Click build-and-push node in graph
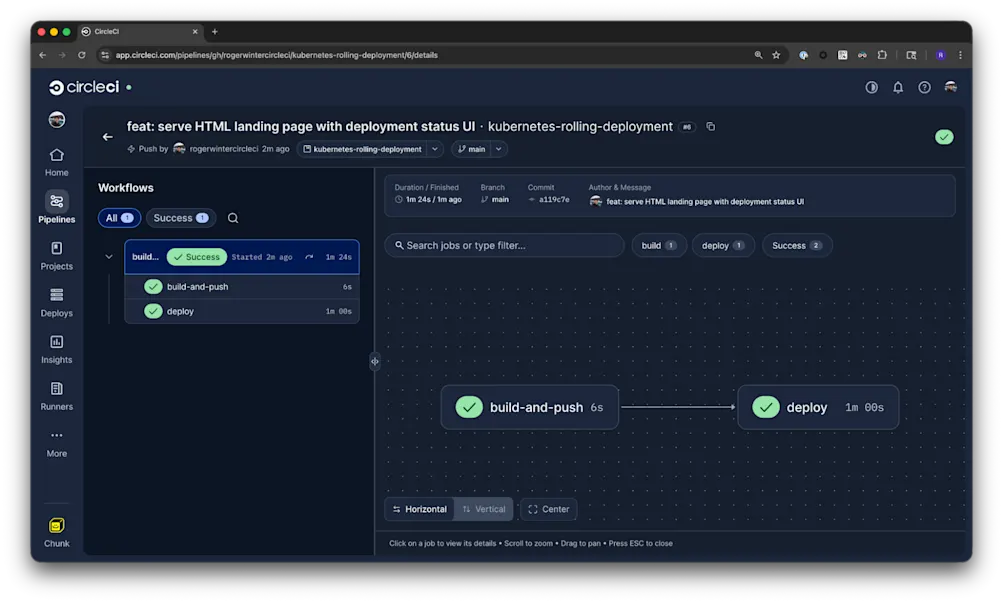This screenshot has width=1003, height=603. point(530,407)
